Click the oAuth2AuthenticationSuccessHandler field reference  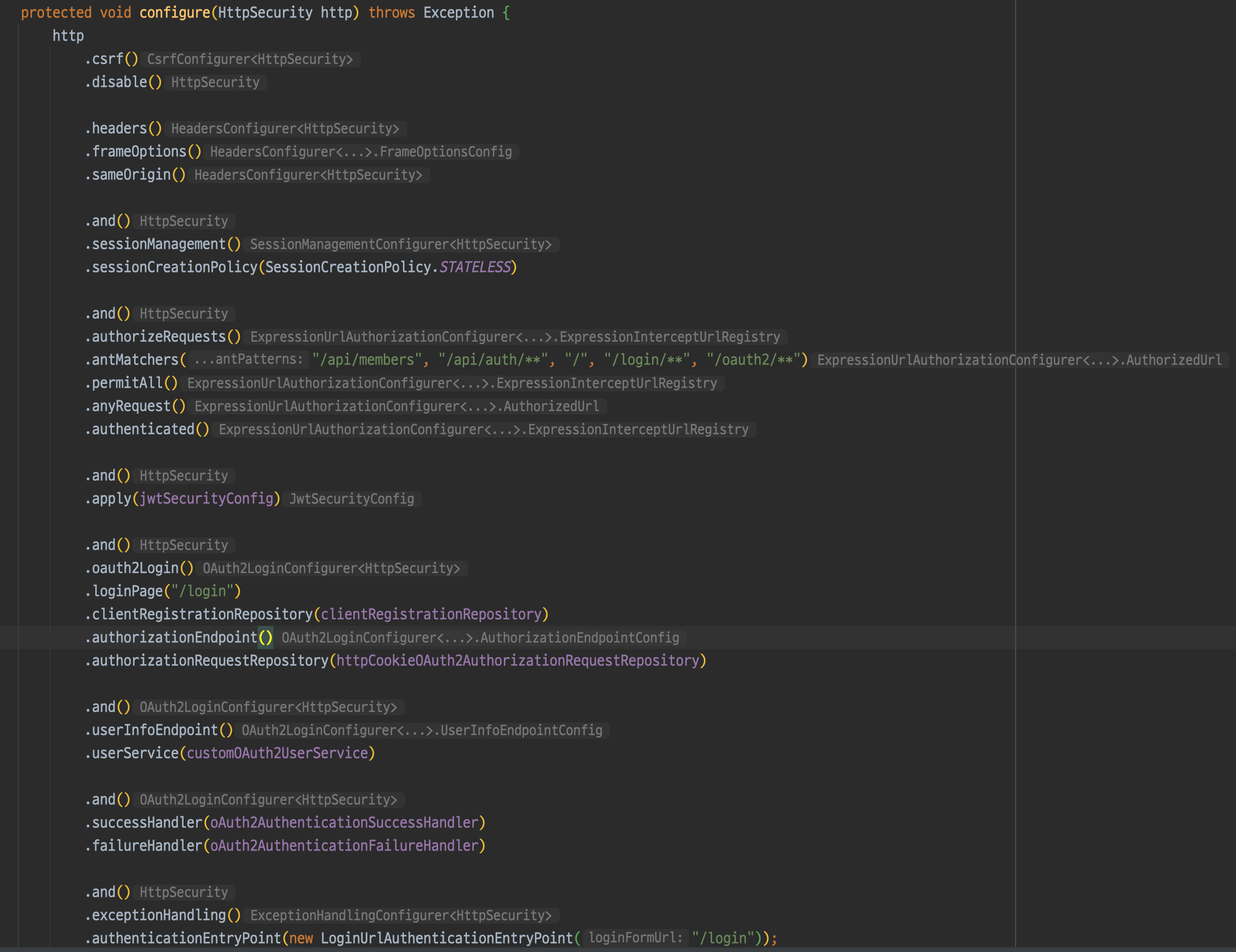coord(344,823)
